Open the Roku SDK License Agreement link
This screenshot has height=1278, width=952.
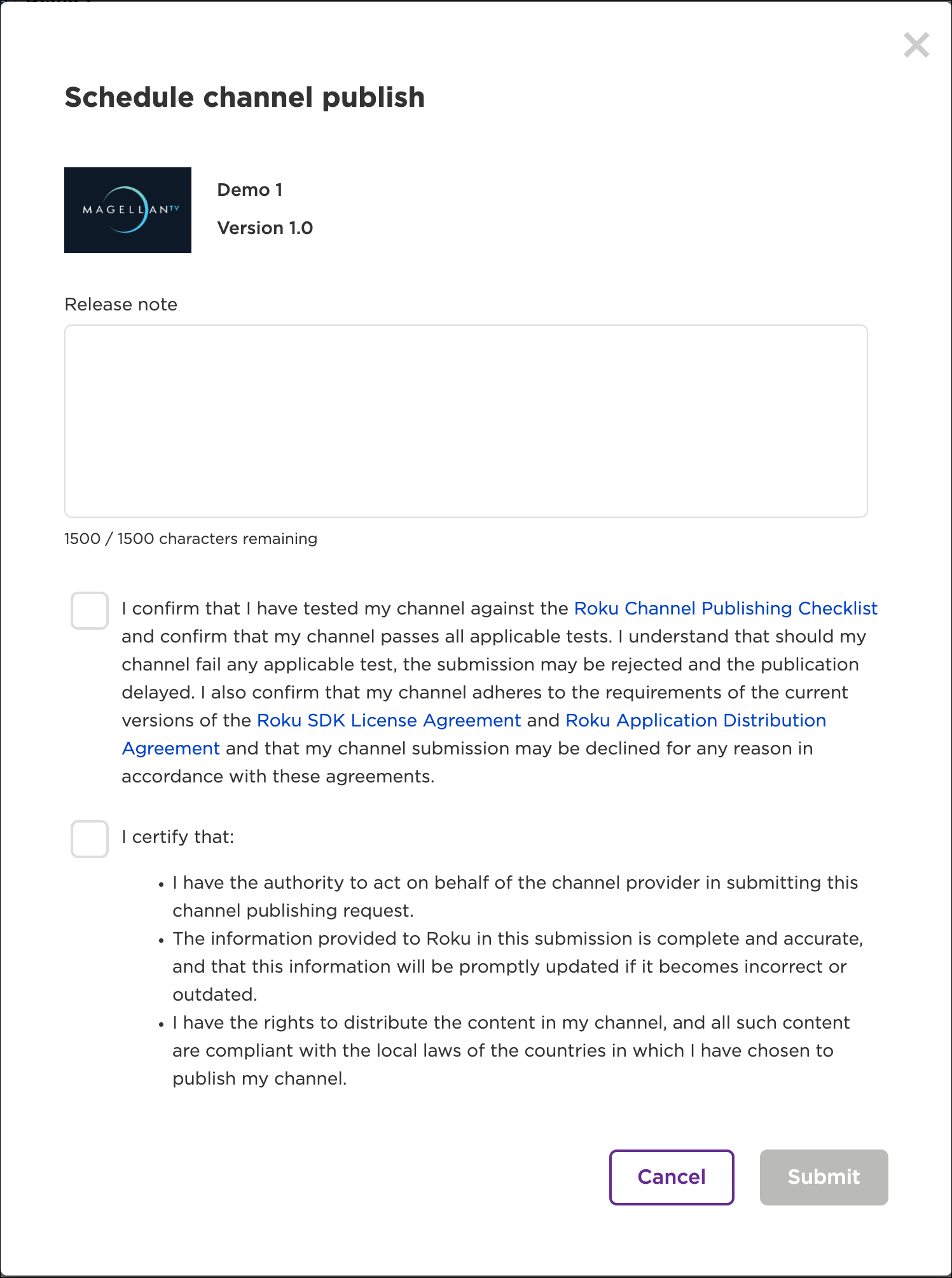389,721
